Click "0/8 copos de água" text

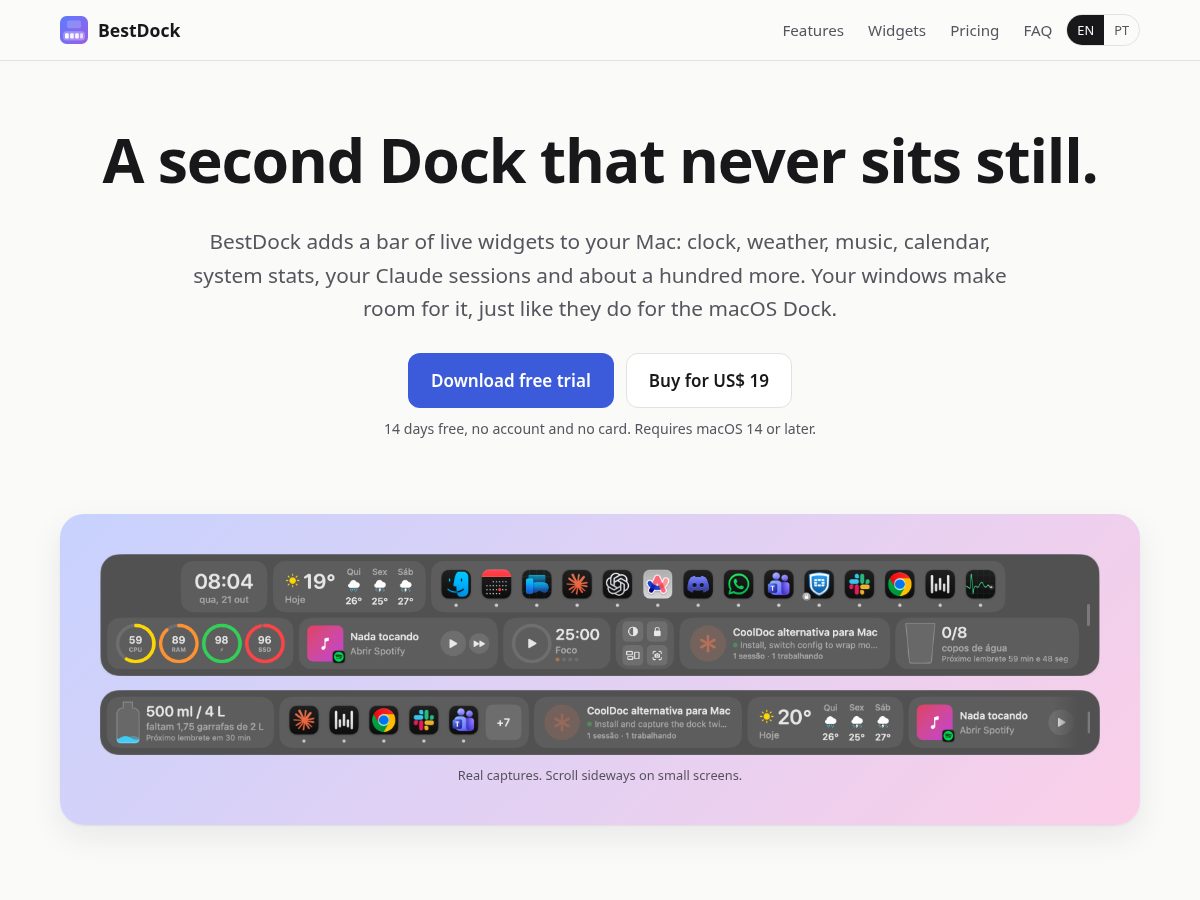pos(975,638)
